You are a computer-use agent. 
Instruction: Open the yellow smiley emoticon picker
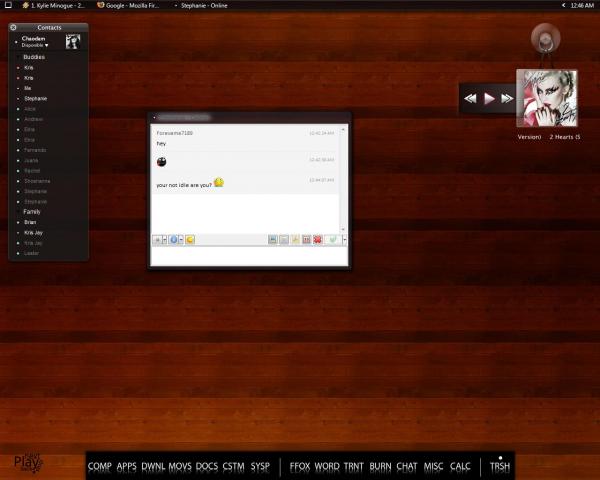tap(190, 240)
